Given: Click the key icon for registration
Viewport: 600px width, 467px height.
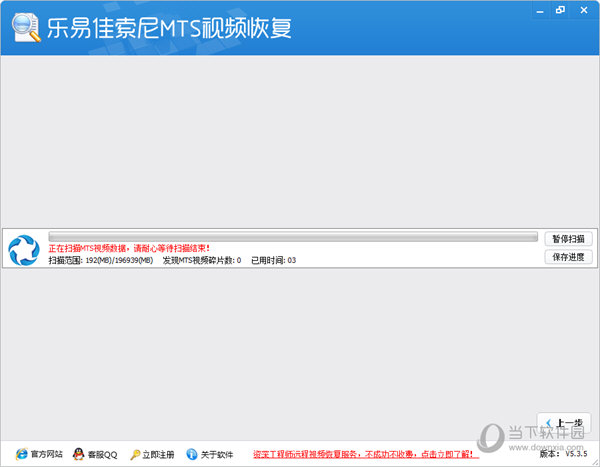Looking at the screenshot, I should click(x=135, y=454).
